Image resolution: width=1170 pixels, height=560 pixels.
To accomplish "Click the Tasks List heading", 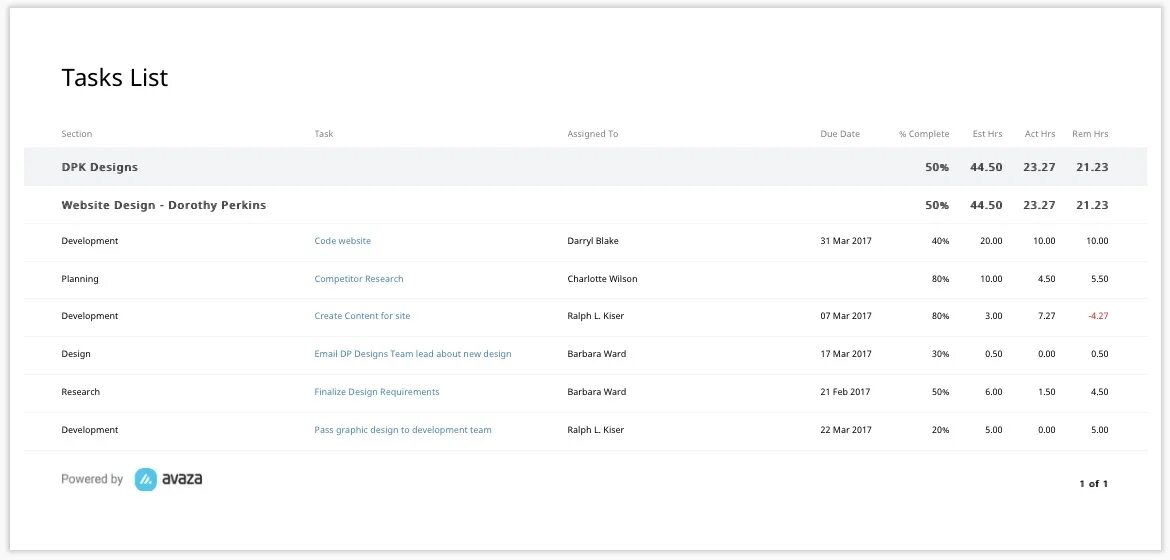I will click(x=114, y=78).
